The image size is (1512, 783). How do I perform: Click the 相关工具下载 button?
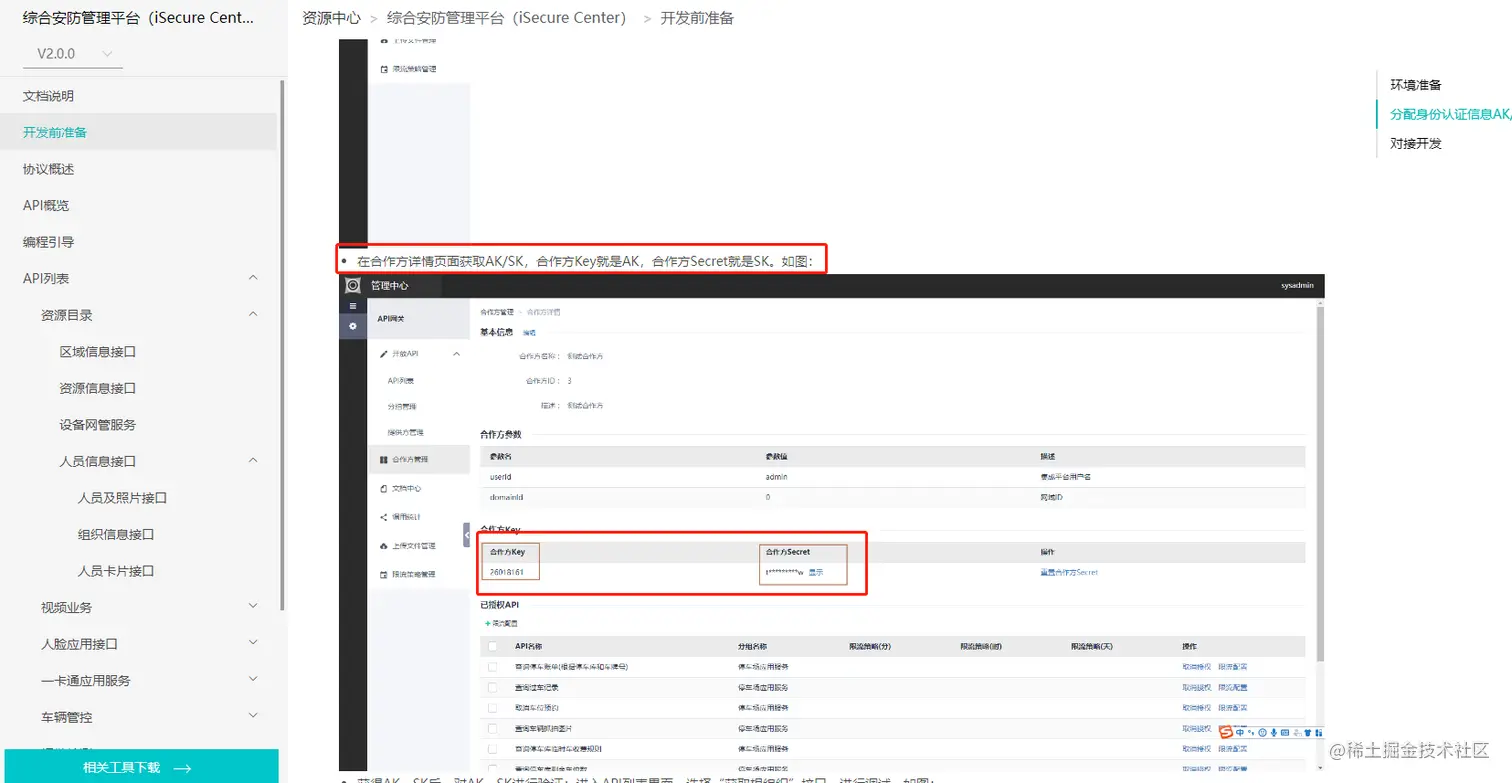click(139, 767)
